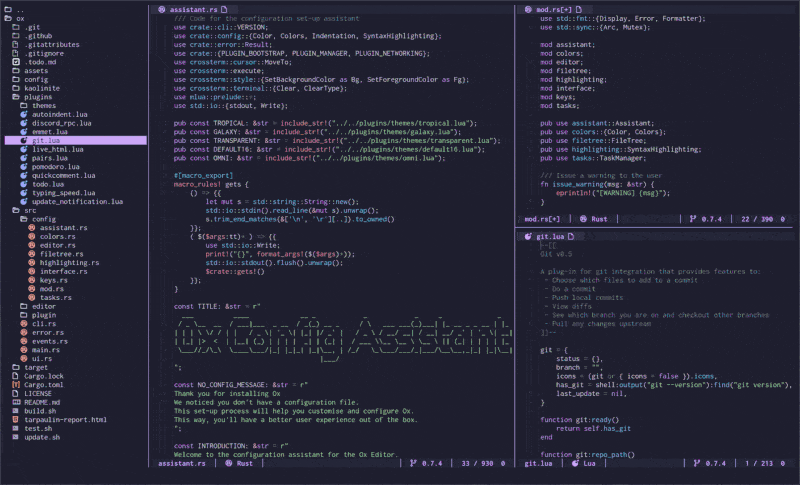
Task: Click the document icon after mod.rs[+] tab title
Action: tap(579, 9)
